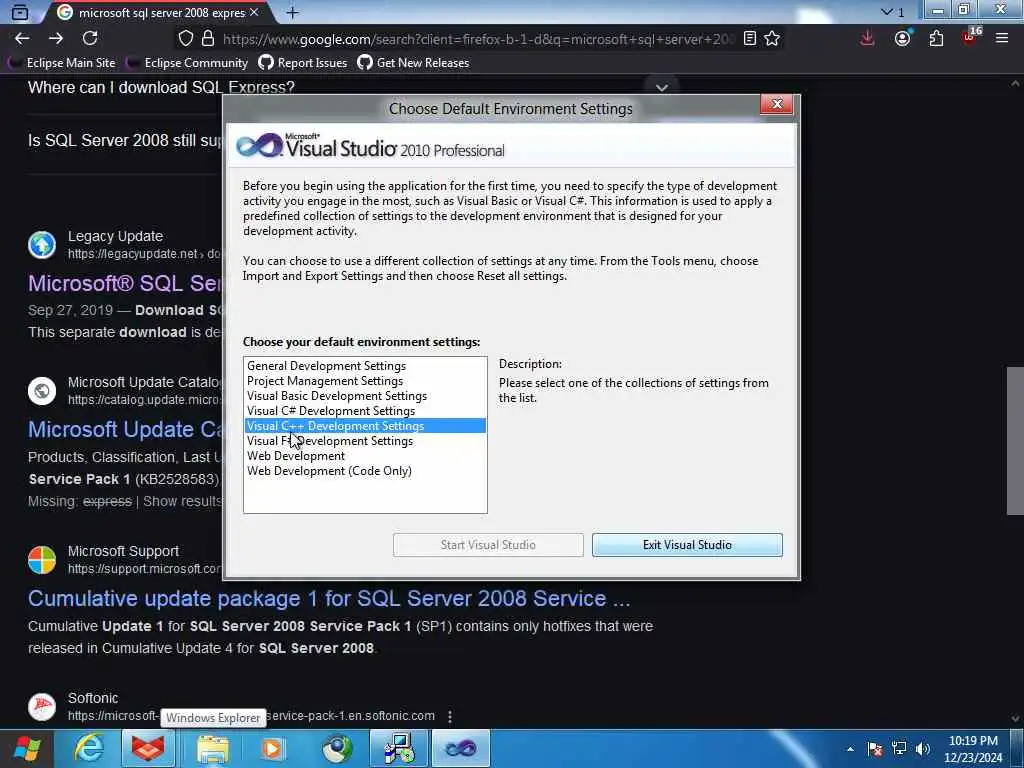Open volume speaker icon in tray
The image size is (1024, 768).
point(923,749)
